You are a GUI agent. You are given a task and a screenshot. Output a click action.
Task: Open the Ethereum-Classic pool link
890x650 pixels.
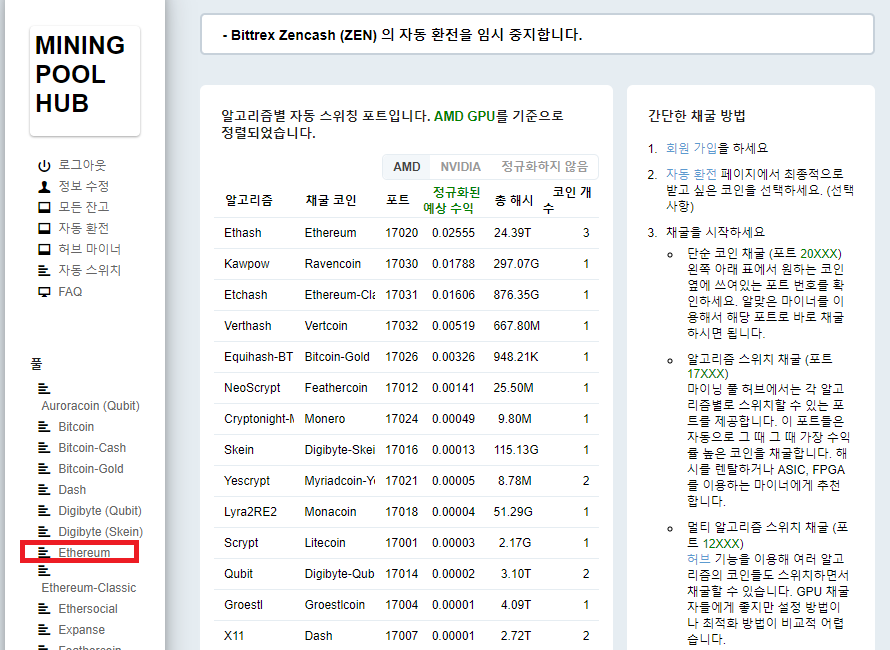pyautogui.click(x=89, y=588)
